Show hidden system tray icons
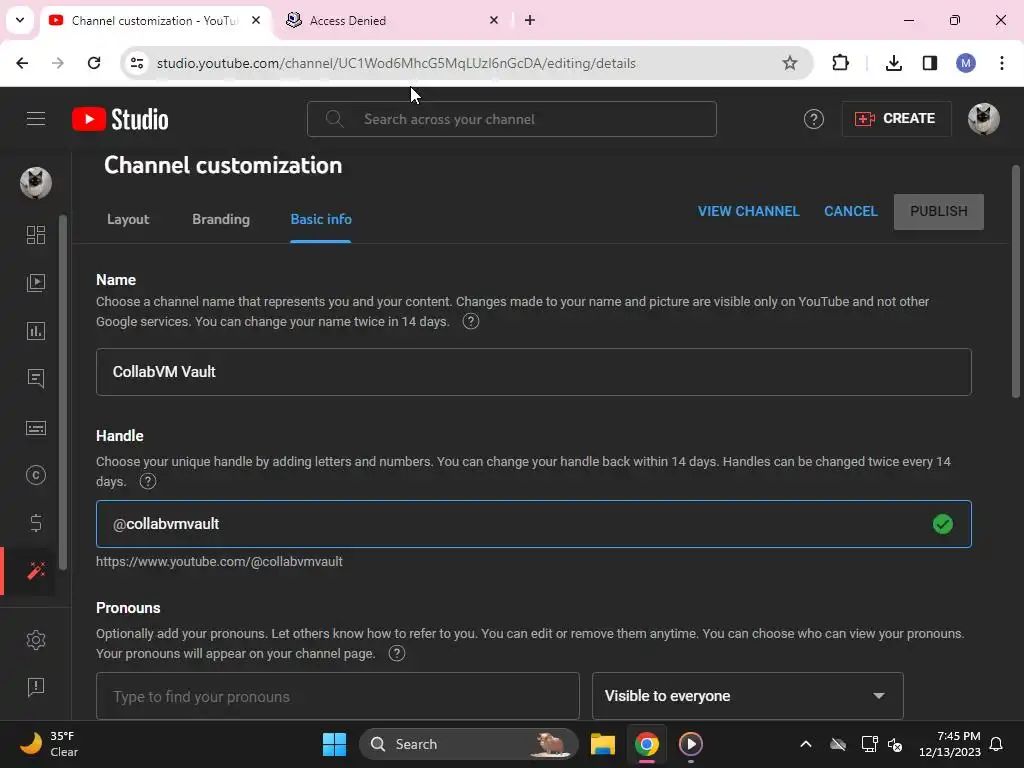This screenshot has height=768, width=1024. tap(806, 744)
